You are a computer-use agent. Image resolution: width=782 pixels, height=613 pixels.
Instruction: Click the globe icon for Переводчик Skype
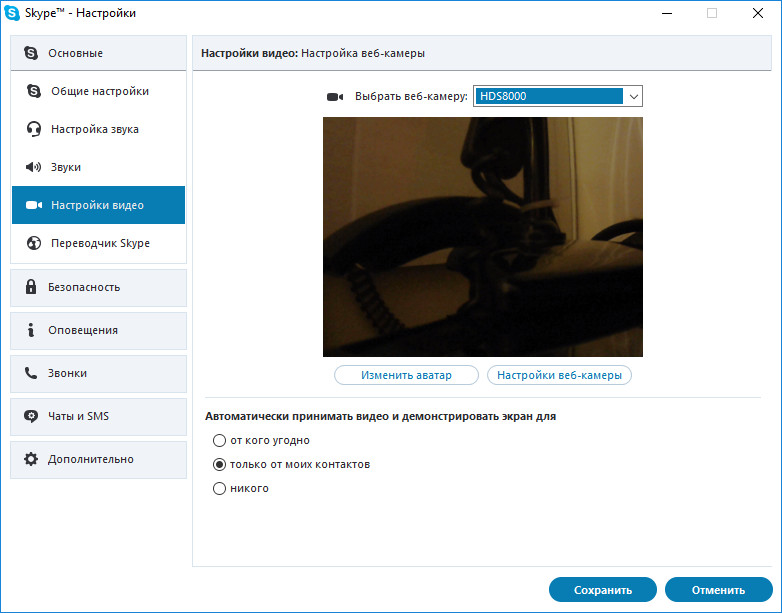(34, 243)
